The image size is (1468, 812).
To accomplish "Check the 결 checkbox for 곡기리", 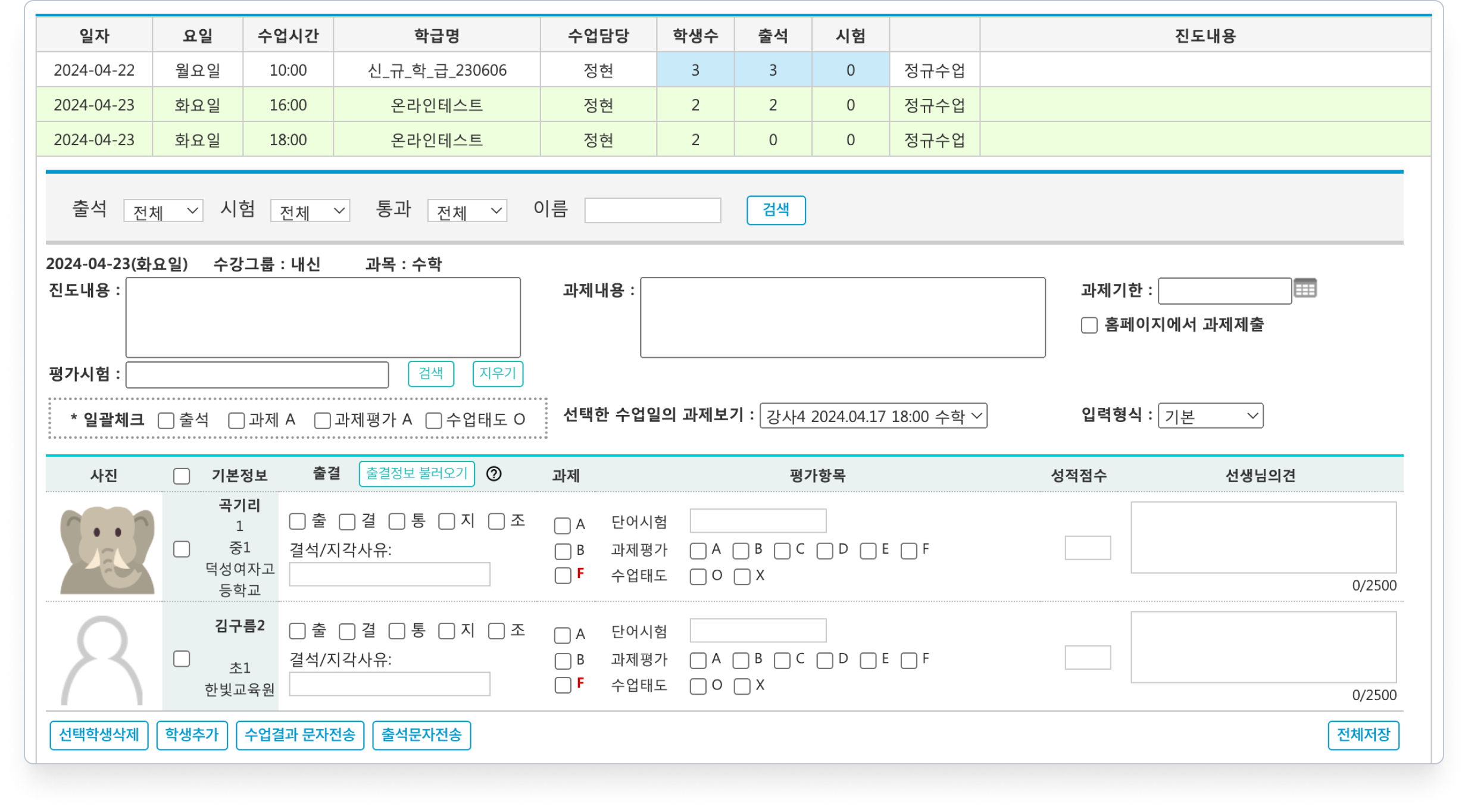I will coord(347,522).
